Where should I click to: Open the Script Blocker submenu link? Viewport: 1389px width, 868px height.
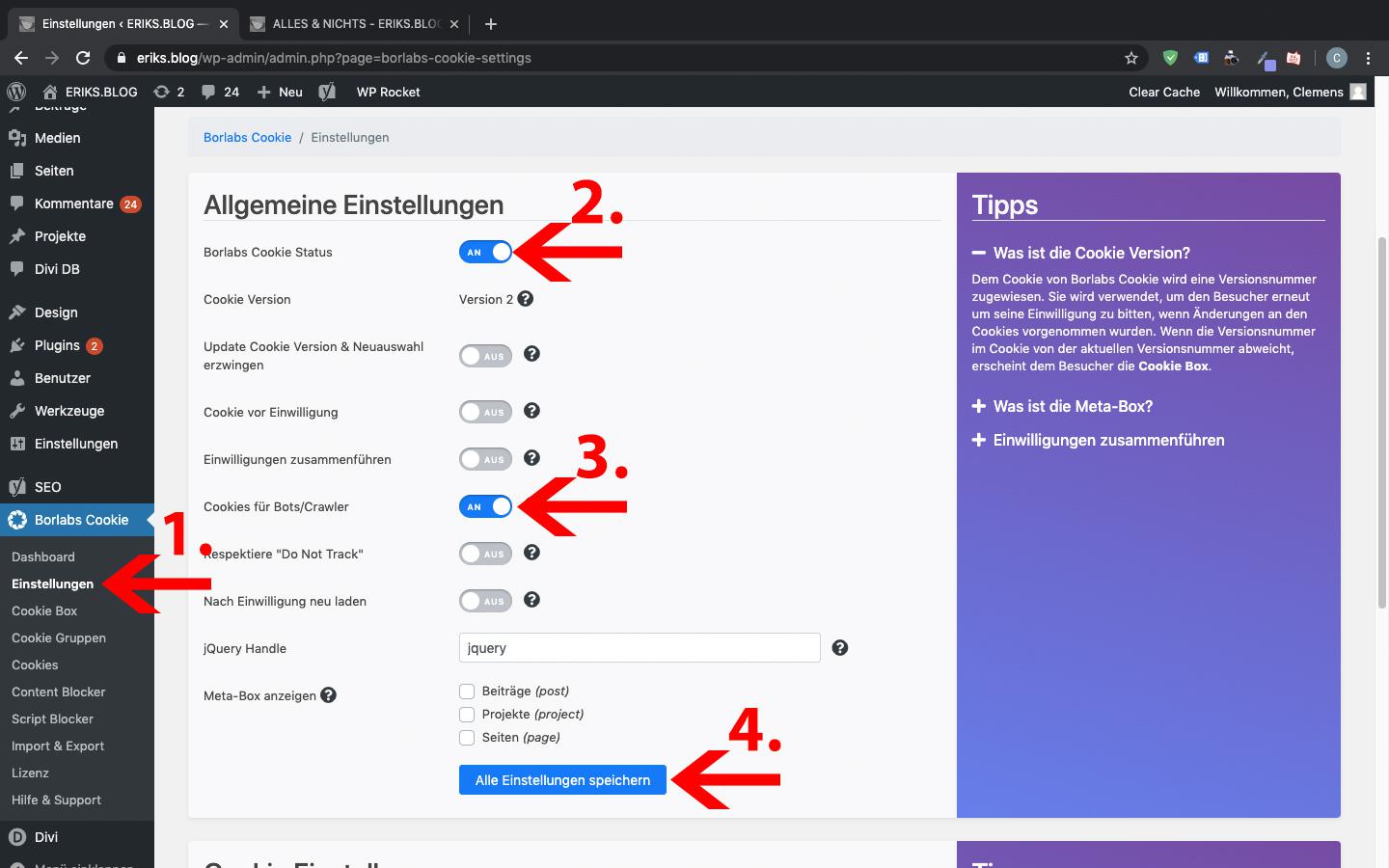52,719
